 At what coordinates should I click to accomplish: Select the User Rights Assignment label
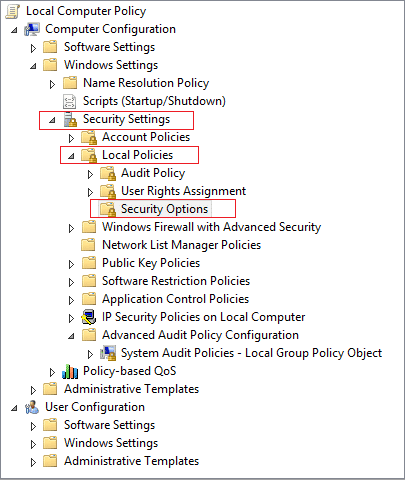pos(183,191)
